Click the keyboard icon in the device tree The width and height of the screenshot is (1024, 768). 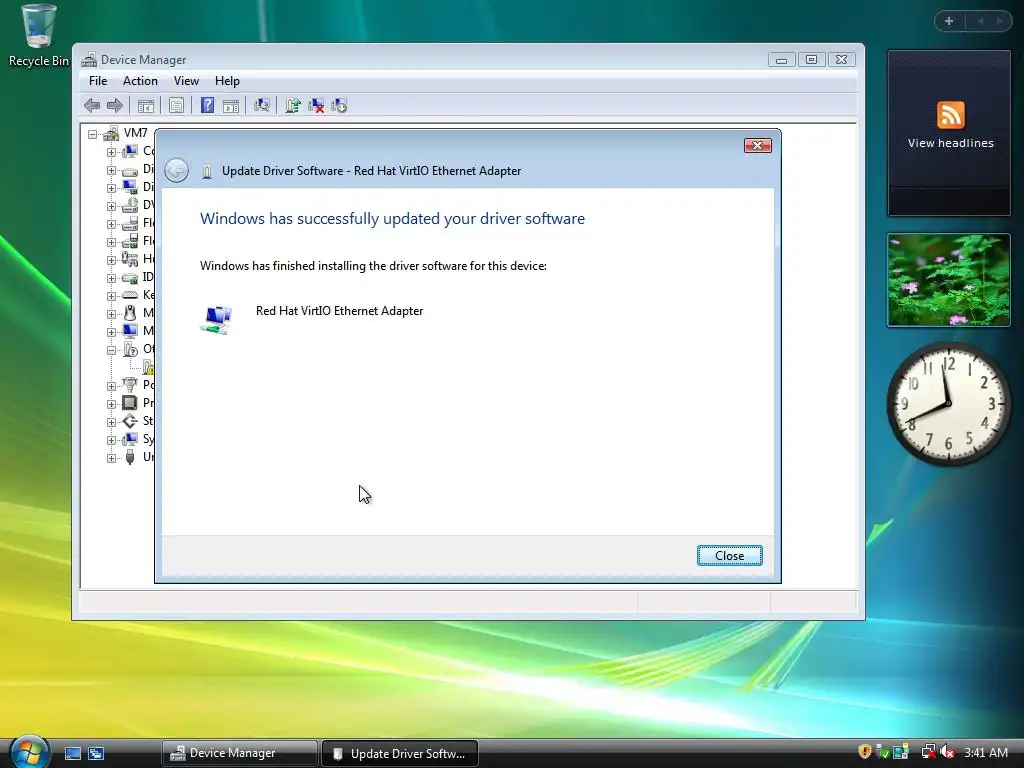[130, 295]
